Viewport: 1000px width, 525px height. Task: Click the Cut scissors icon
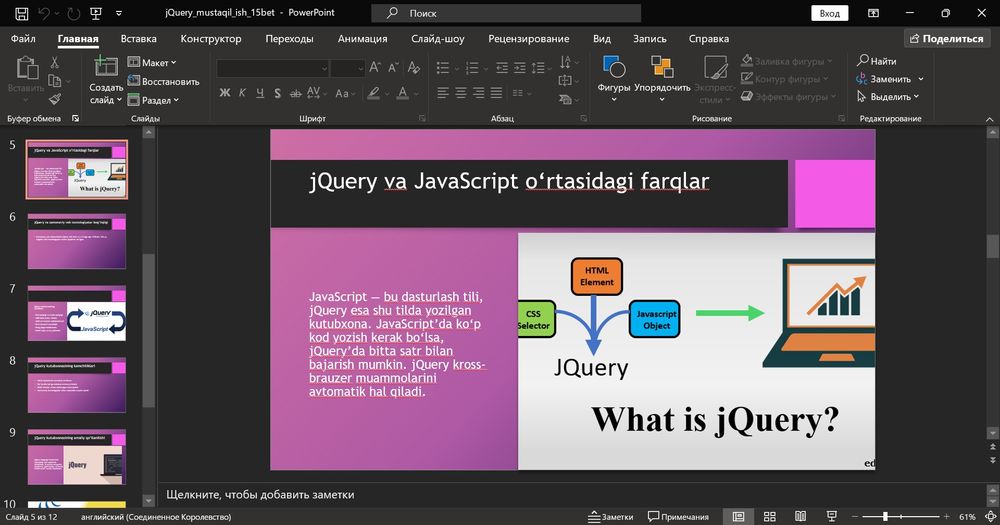click(x=55, y=63)
